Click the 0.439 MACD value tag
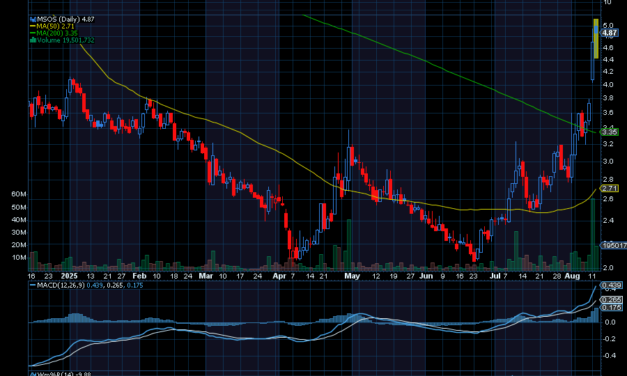This screenshot has height=376, width=627. (x=612, y=285)
